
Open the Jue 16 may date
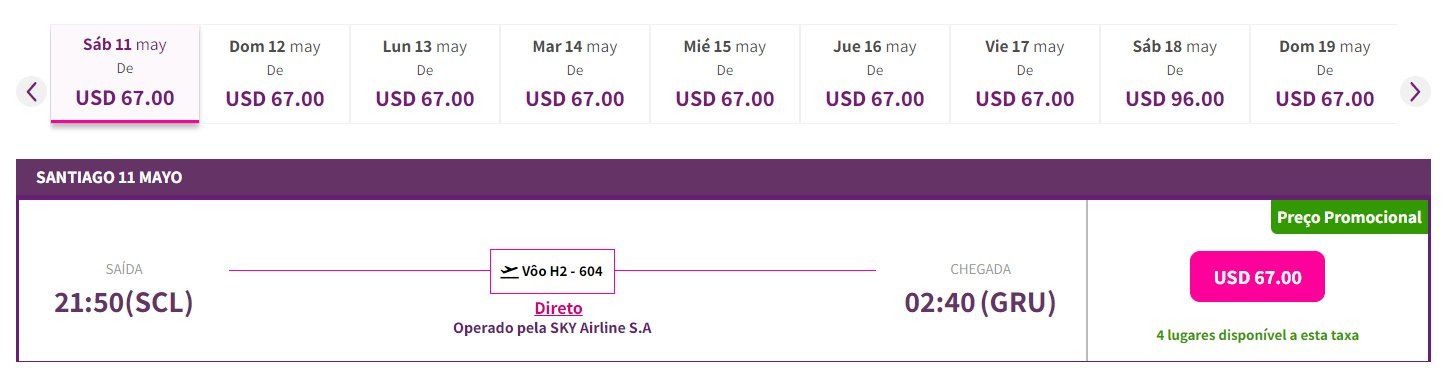click(x=875, y=74)
